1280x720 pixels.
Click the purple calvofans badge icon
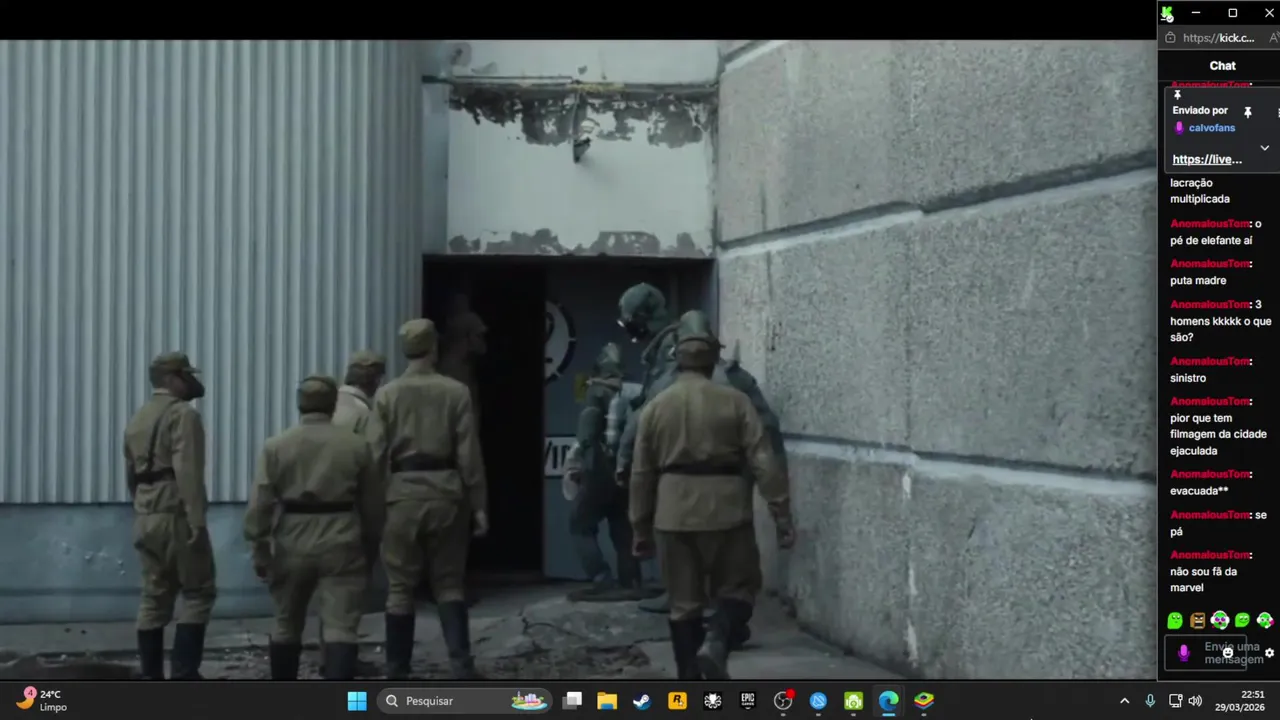(1179, 128)
